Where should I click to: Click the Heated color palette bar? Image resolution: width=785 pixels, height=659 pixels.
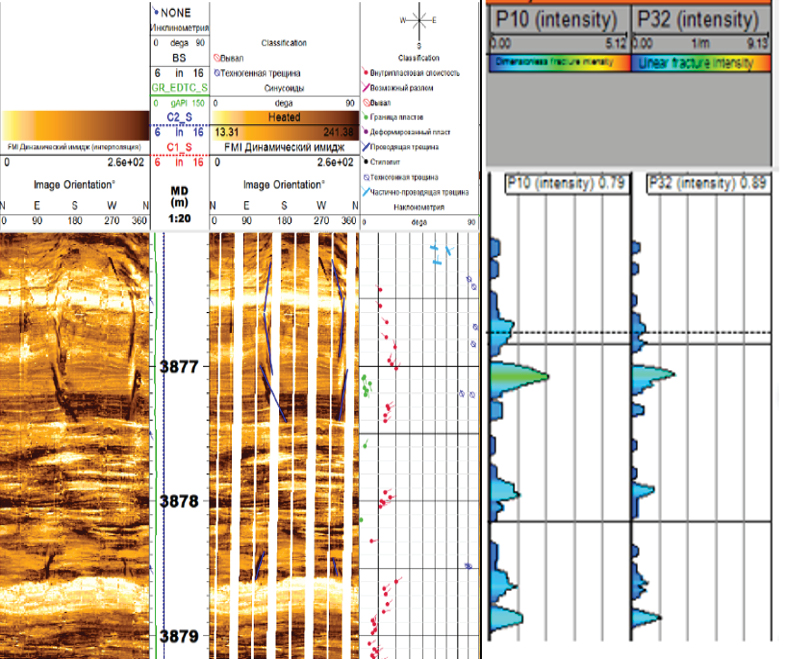(x=284, y=117)
